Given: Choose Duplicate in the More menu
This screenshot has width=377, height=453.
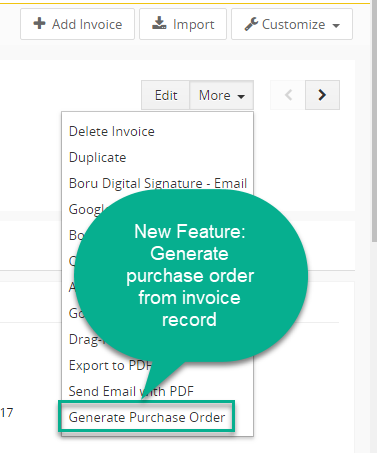Looking at the screenshot, I should [x=97, y=157].
